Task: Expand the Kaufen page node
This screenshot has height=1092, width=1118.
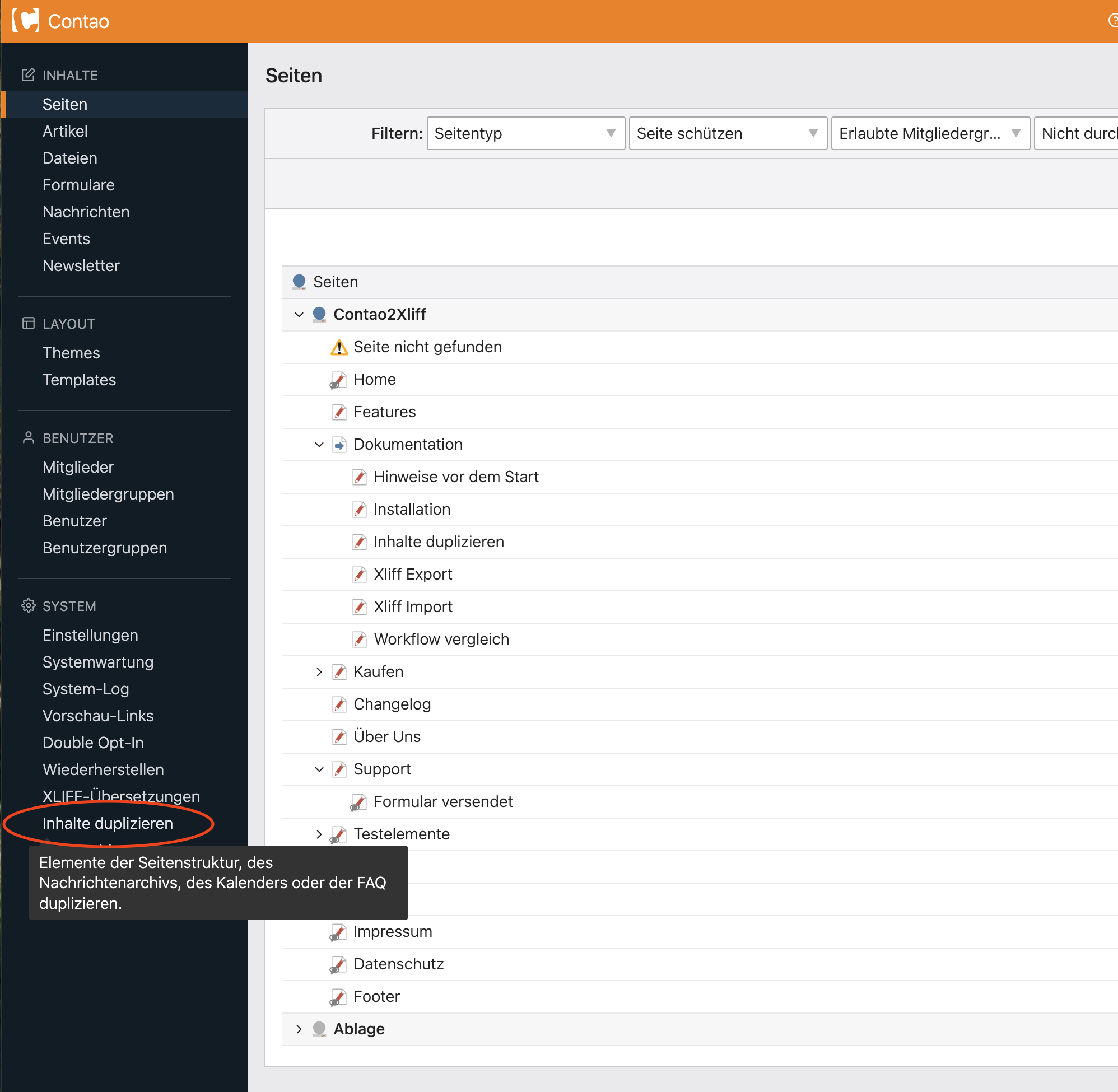Action: pyautogui.click(x=319, y=671)
